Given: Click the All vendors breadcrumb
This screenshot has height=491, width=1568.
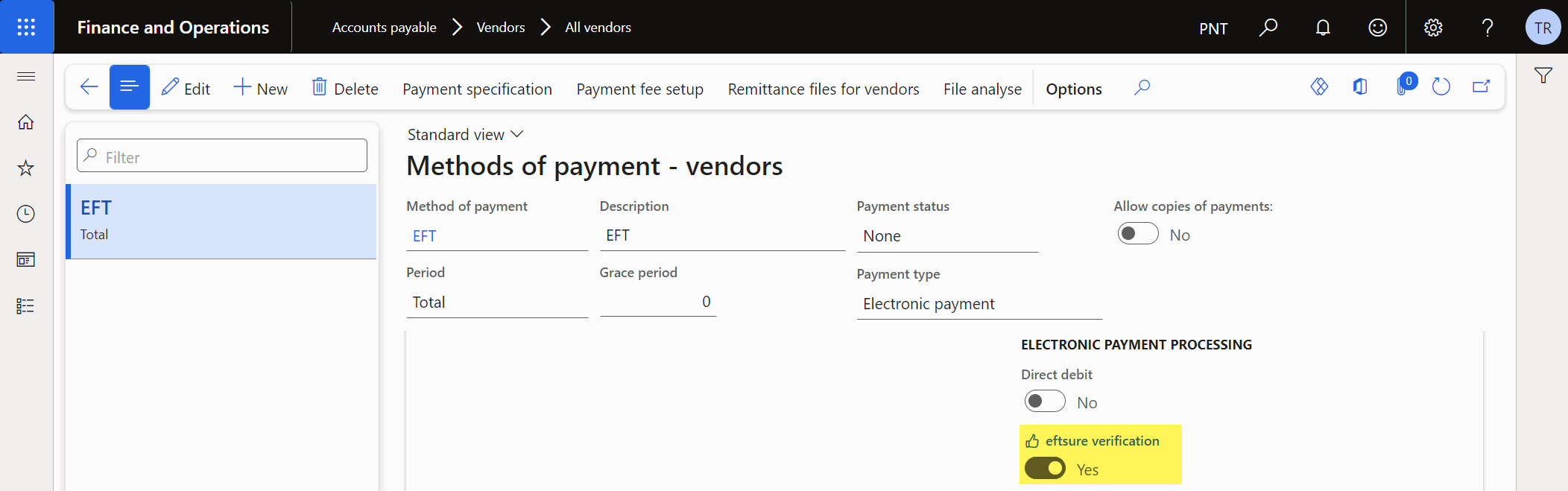Looking at the screenshot, I should point(598,28).
